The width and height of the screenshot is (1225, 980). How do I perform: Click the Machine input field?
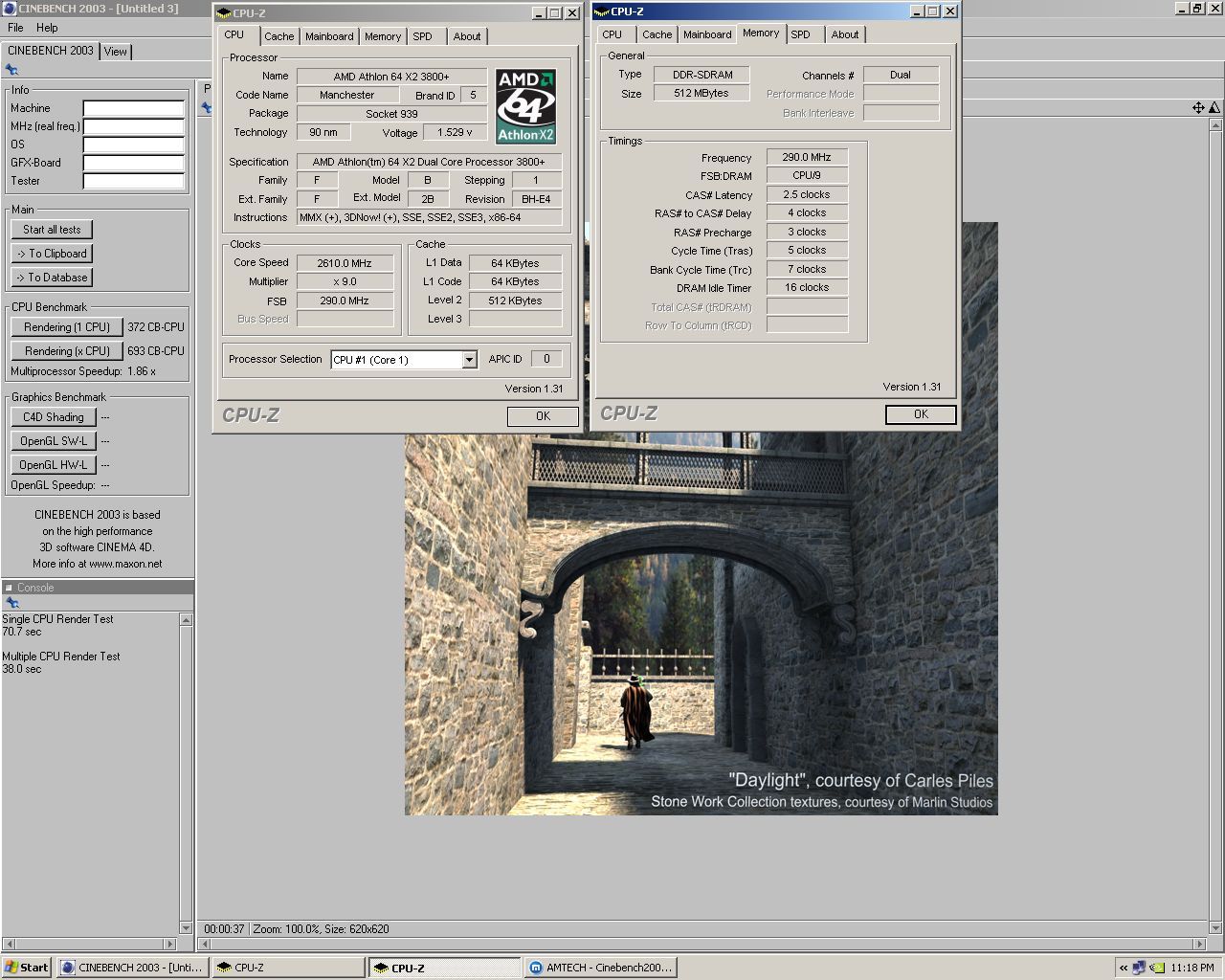click(x=133, y=108)
